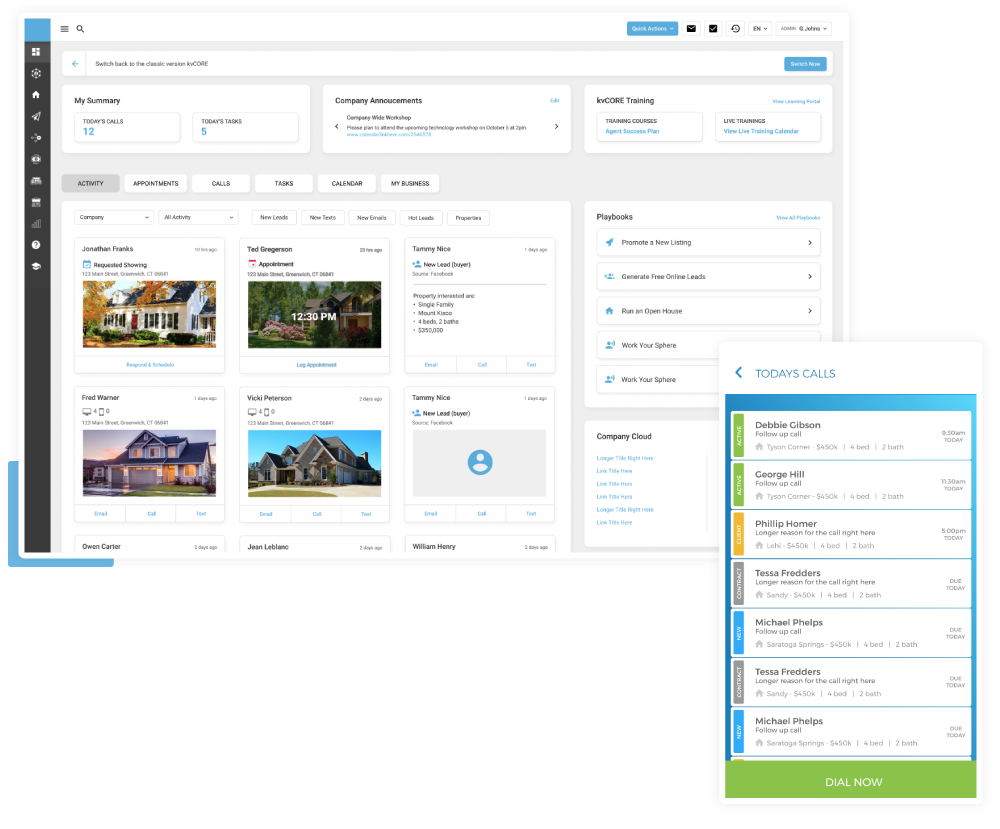The height and width of the screenshot is (829, 1000).
Task: Open Quick Actions dropdown
Action: coord(652,29)
